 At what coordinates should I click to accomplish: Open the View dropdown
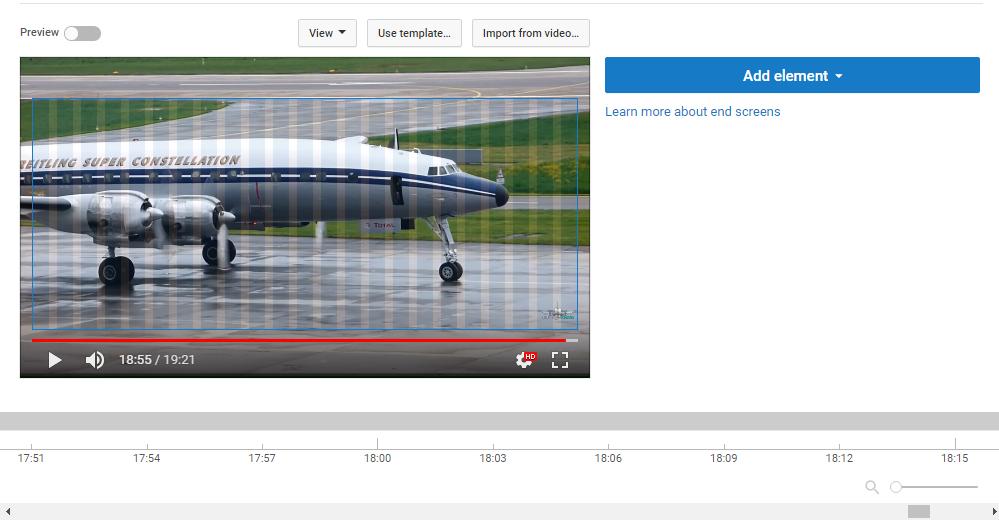(x=327, y=33)
